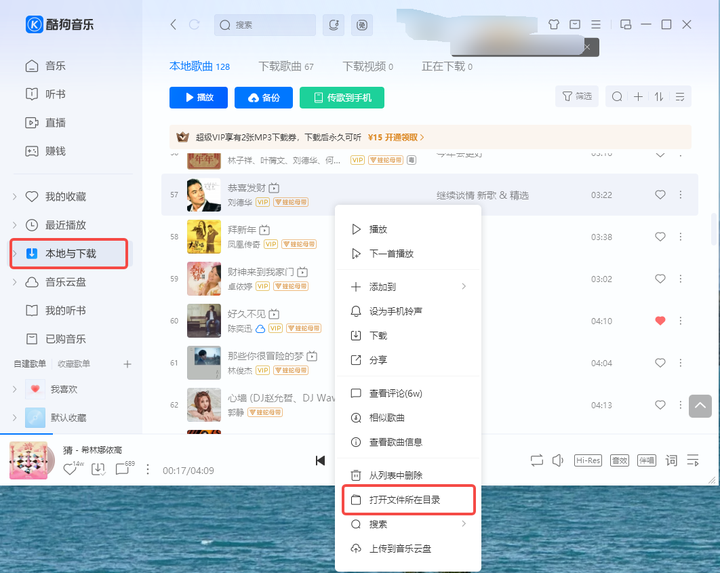Click the playback progress bar

pos(360,433)
